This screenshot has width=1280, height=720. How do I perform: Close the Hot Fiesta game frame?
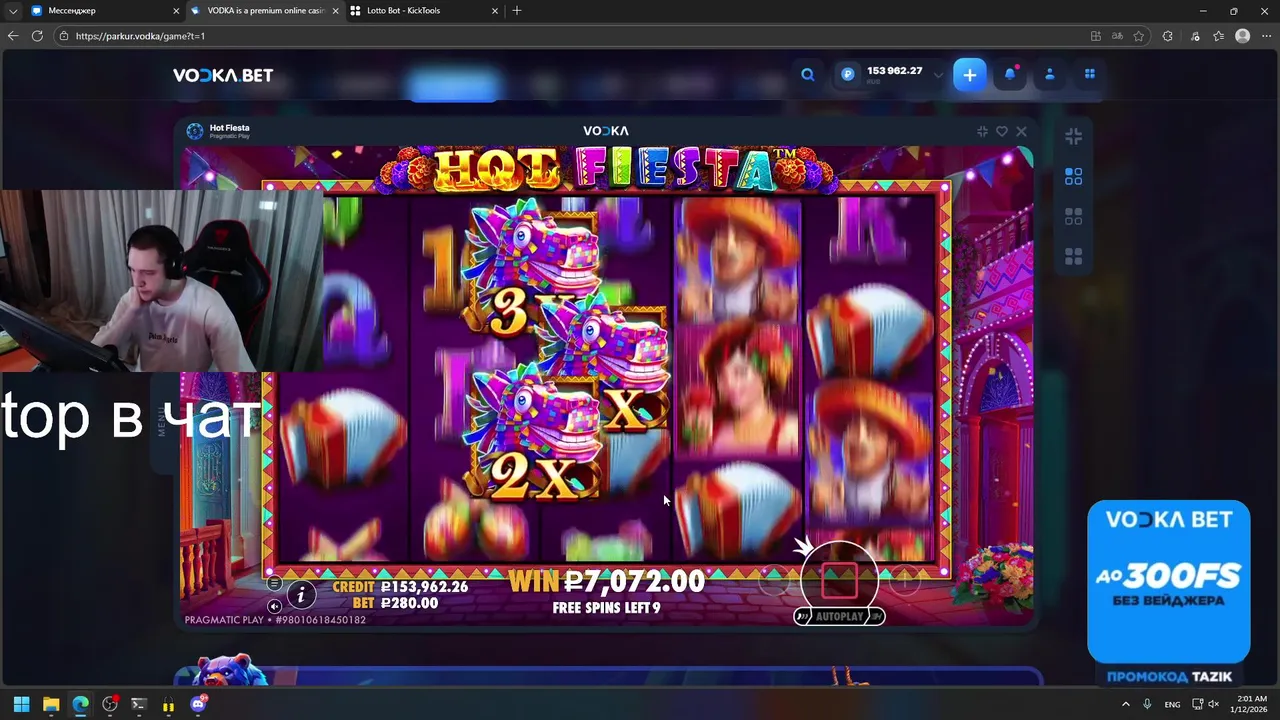click(x=1021, y=131)
